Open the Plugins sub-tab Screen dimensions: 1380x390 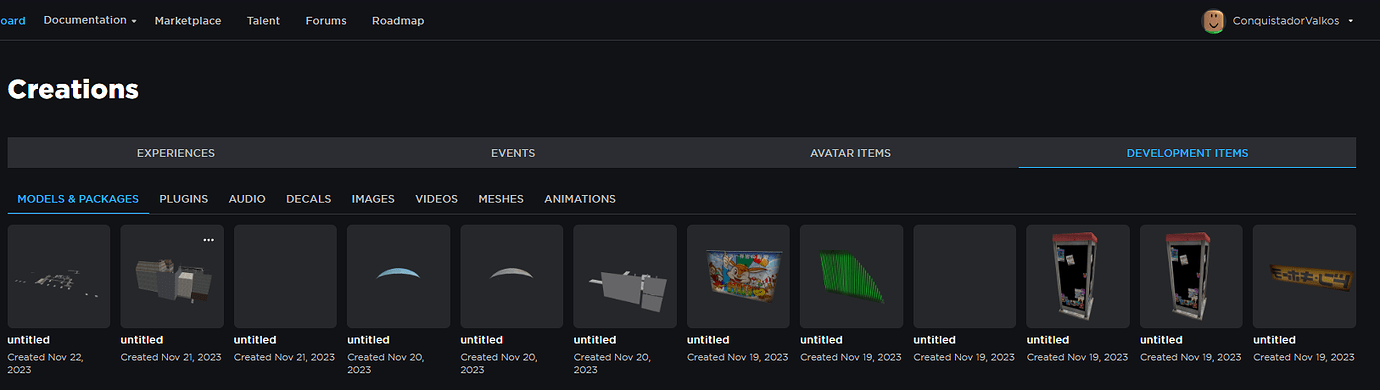click(x=184, y=199)
